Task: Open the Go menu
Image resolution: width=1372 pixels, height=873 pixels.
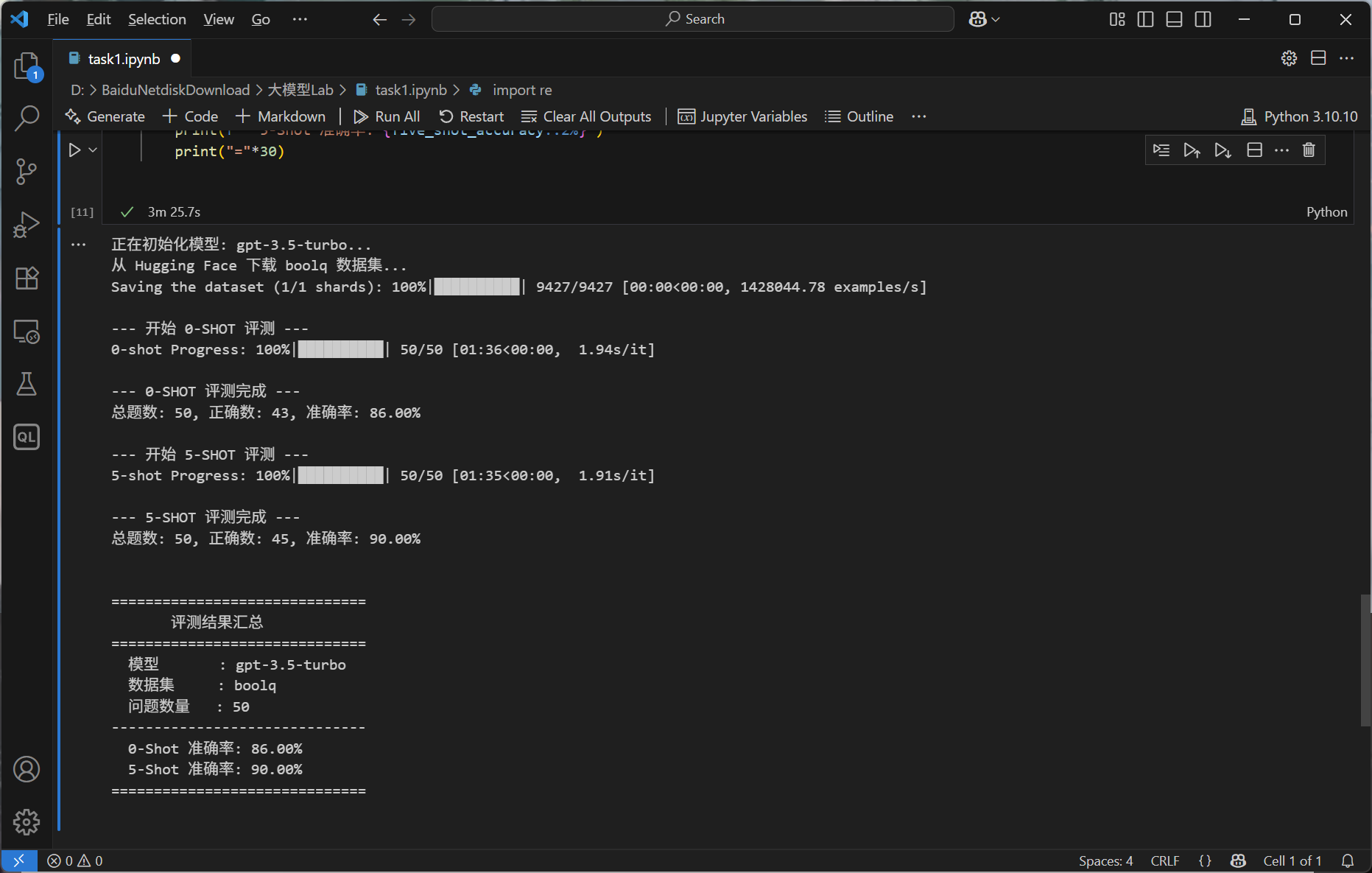Action: click(x=261, y=19)
